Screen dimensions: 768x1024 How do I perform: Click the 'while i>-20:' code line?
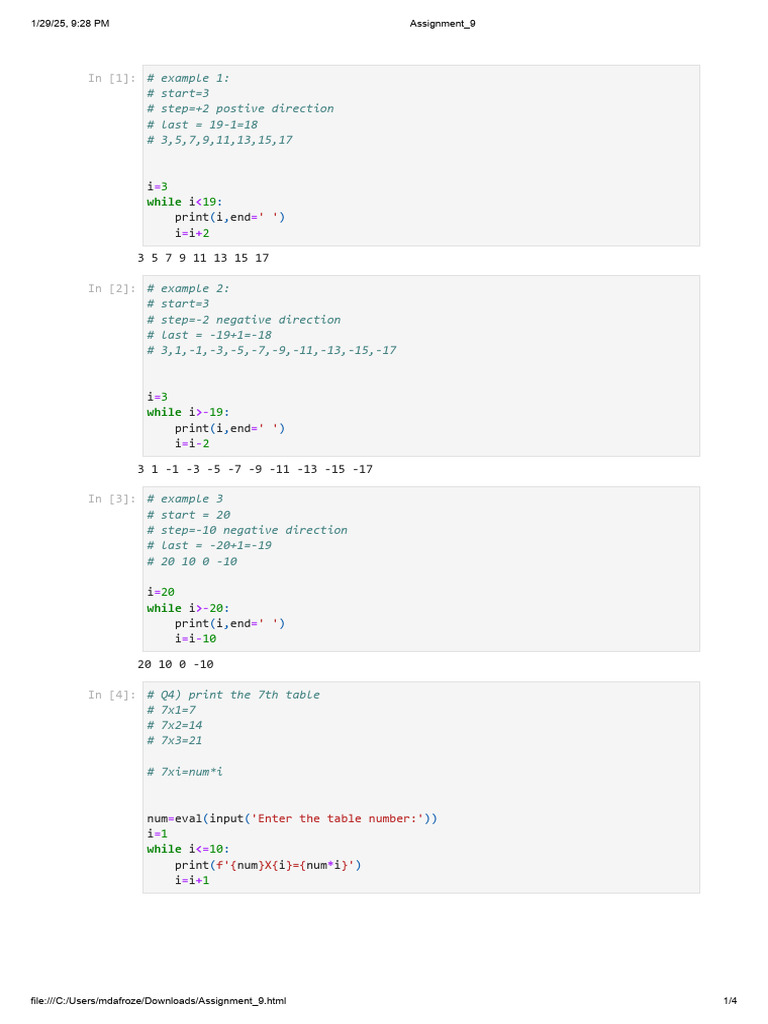188,608
